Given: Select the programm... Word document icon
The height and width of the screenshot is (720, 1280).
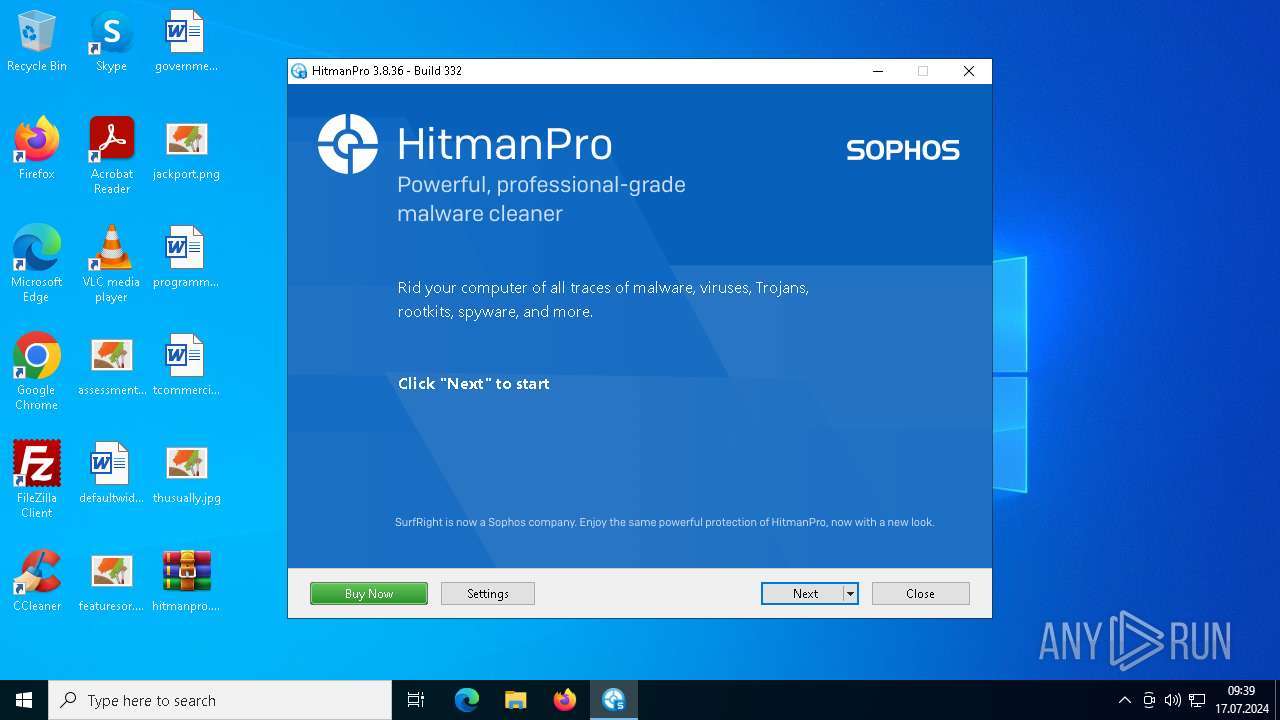Looking at the screenshot, I should (186, 257).
